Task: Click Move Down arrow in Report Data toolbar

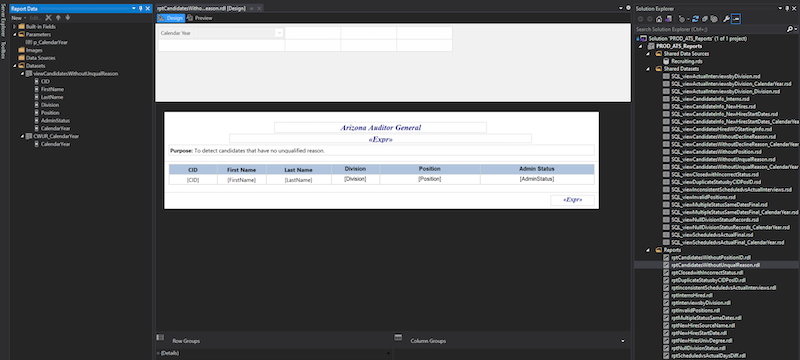Action: pos(67,17)
